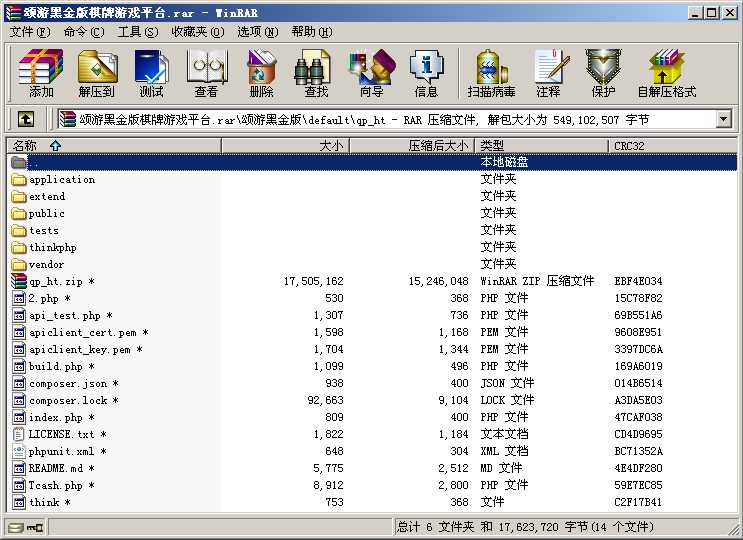Select the vendor folder row
Image resolution: width=743 pixels, height=540 pixels.
coord(372,265)
